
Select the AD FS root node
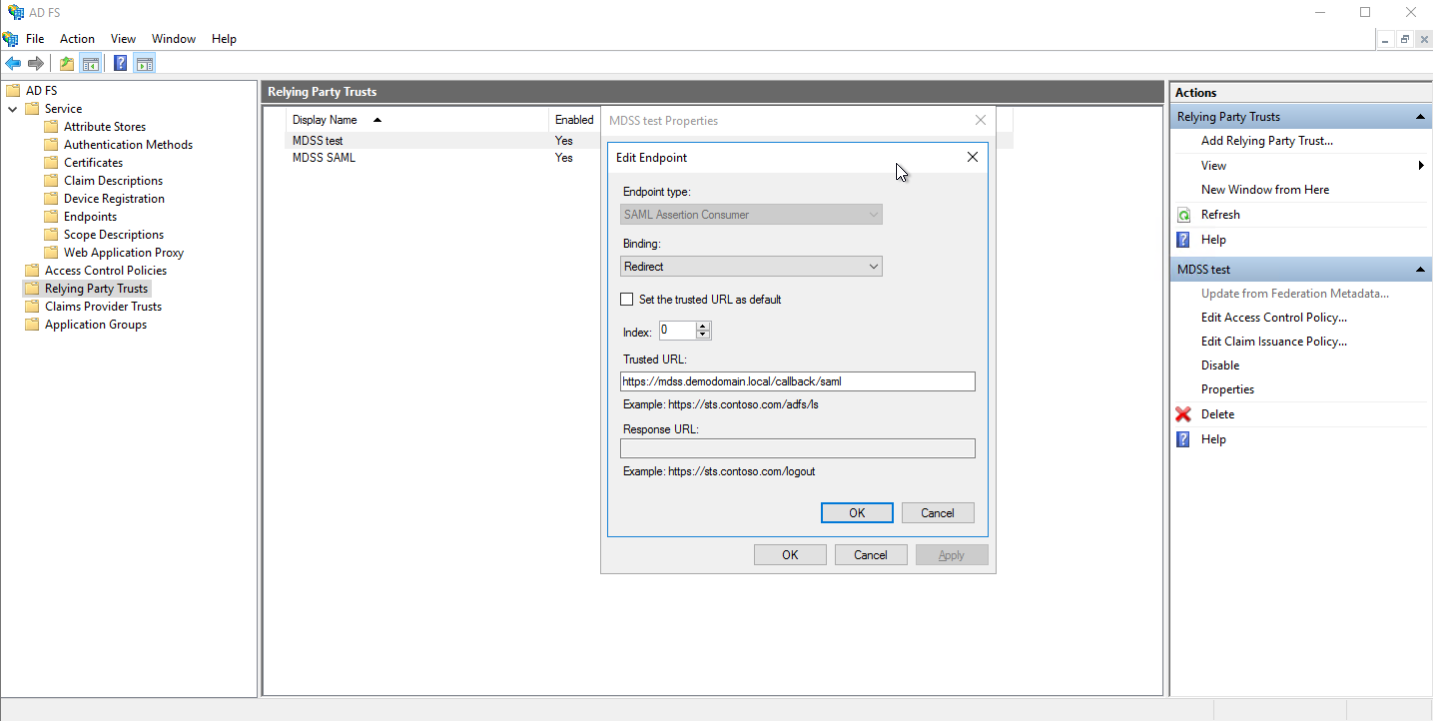coord(41,91)
